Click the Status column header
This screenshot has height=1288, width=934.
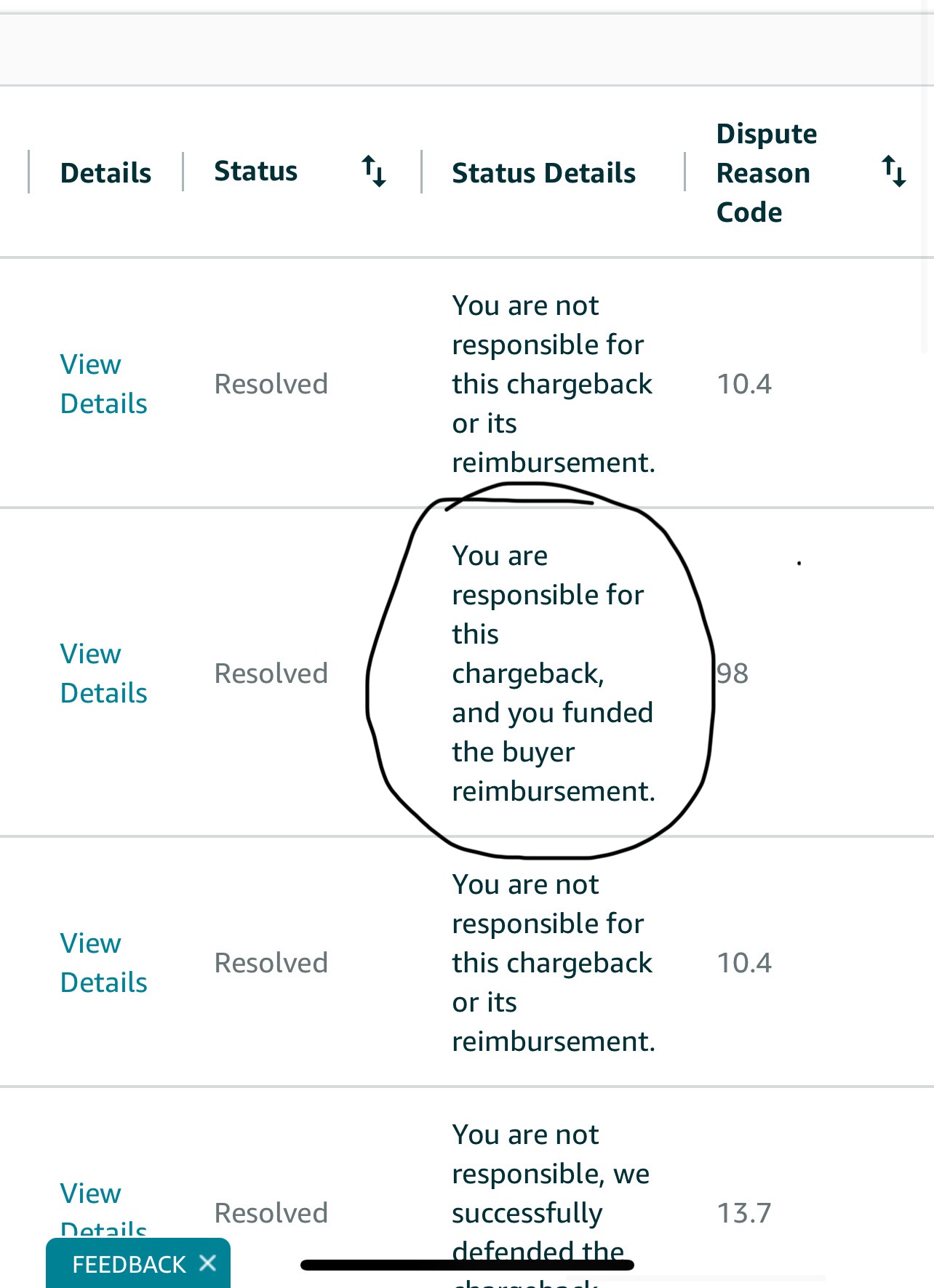coord(255,172)
